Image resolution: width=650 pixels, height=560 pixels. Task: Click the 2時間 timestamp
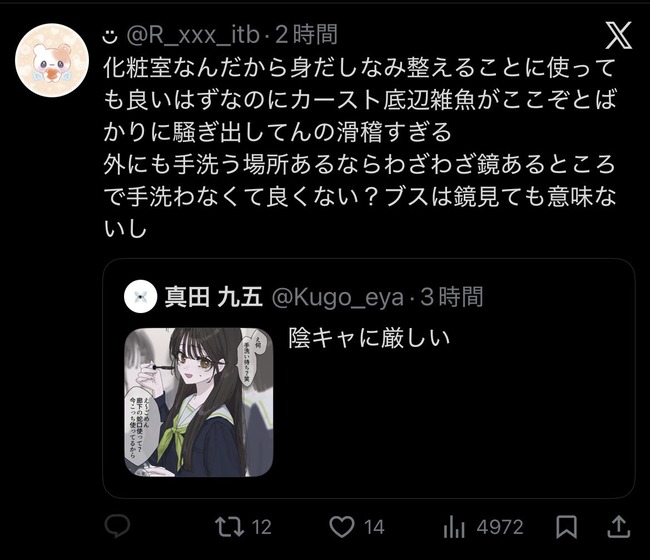306,34
